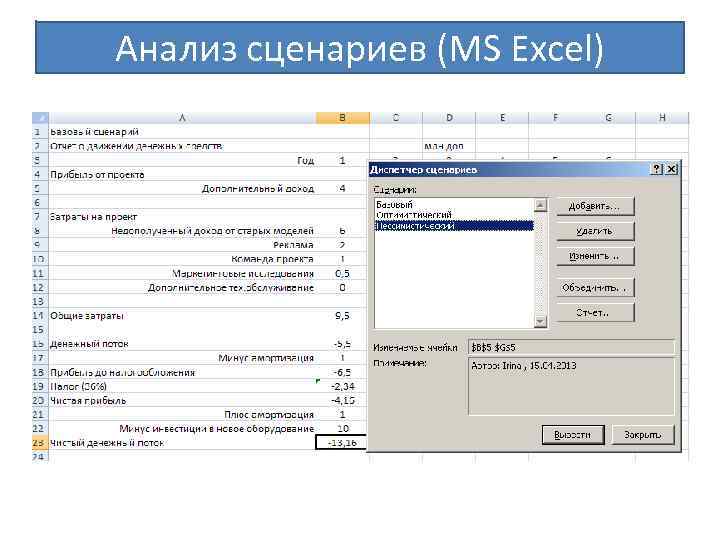The height and width of the screenshot is (540, 720).
Task: Click the Чистая прибыль cell
Action: coord(182,400)
